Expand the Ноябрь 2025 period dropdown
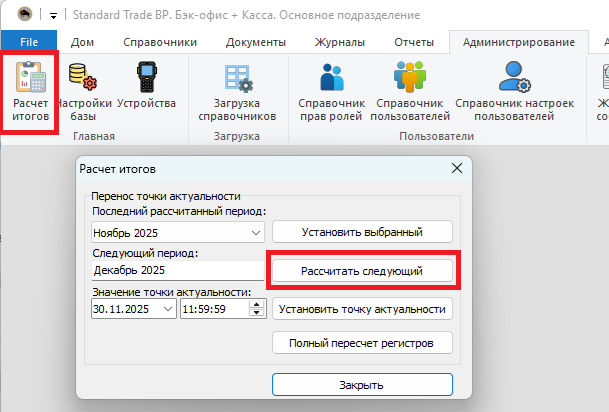This screenshot has height=412, width=609. (256, 233)
